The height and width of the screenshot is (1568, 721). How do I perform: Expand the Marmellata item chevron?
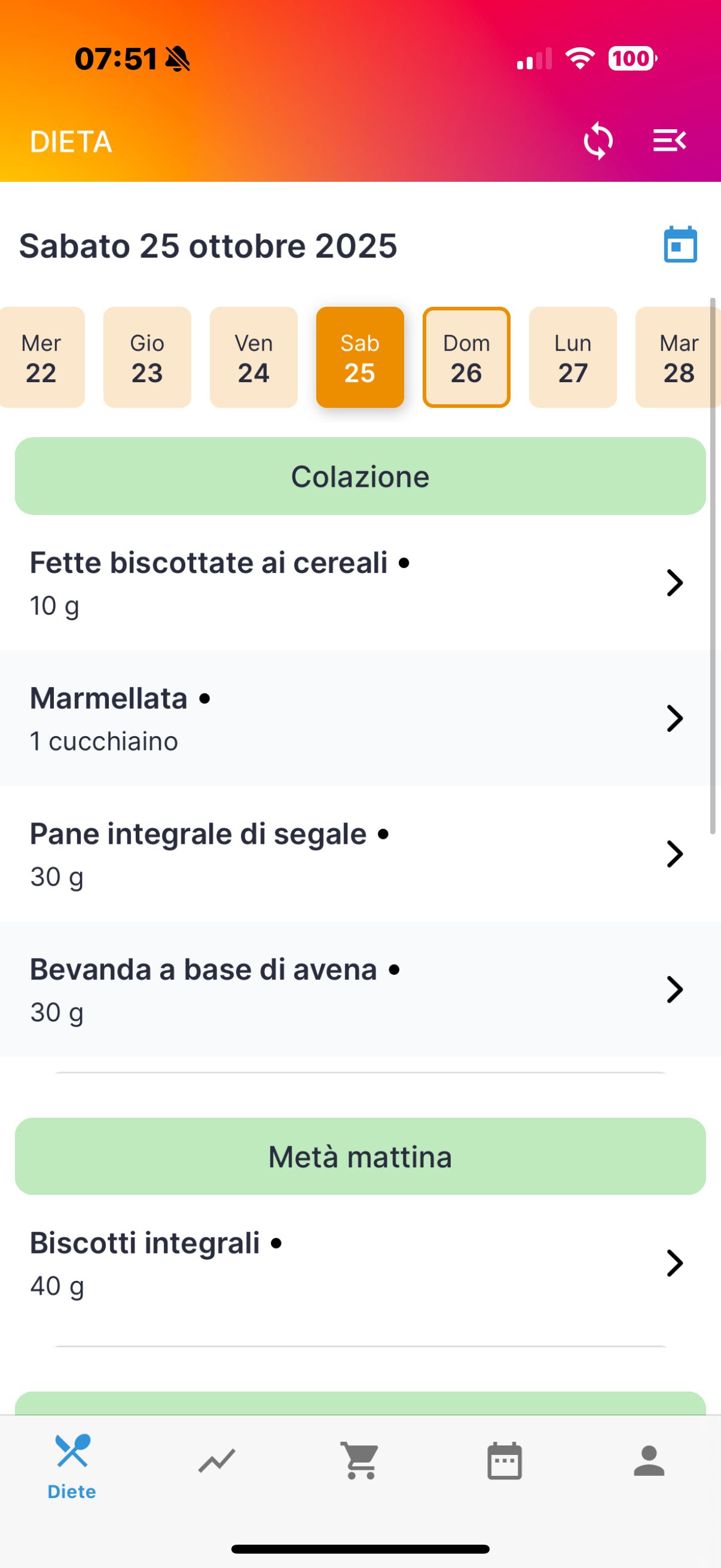(675, 718)
